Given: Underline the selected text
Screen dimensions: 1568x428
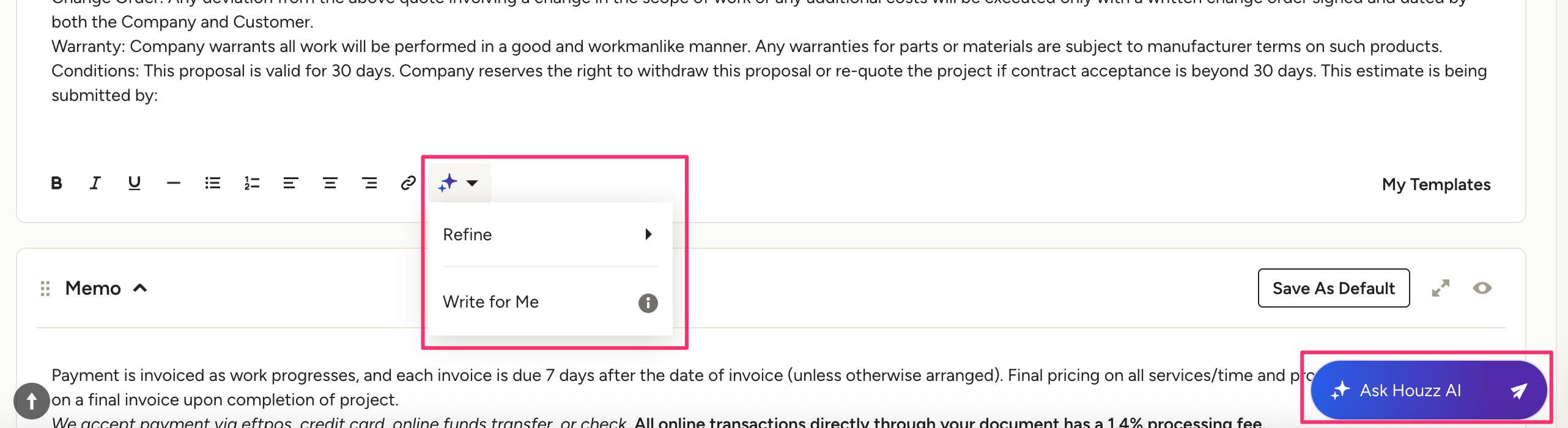Looking at the screenshot, I should click(x=135, y=183).
